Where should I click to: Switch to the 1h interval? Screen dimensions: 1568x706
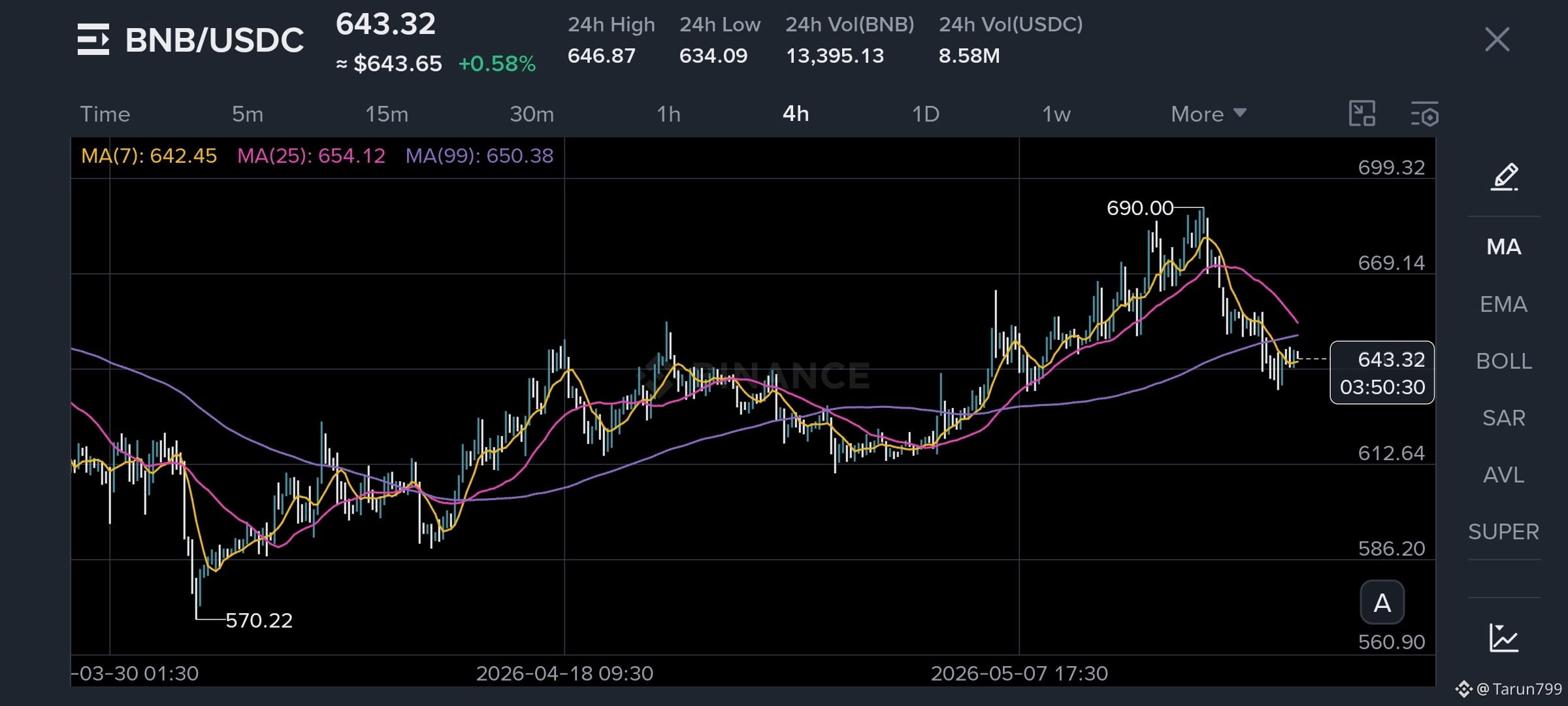coord(668,114)
